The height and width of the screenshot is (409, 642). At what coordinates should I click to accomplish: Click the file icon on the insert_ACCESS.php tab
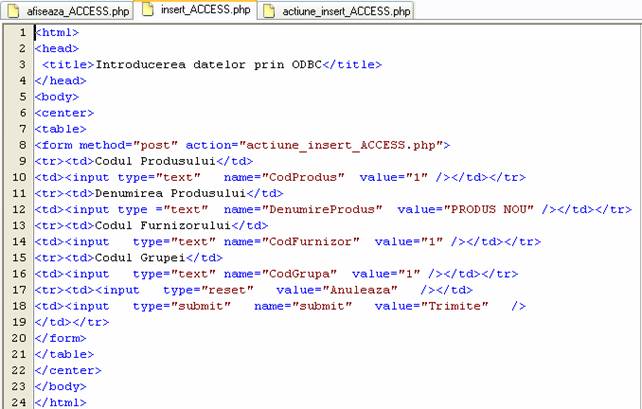tap(148, 11)
